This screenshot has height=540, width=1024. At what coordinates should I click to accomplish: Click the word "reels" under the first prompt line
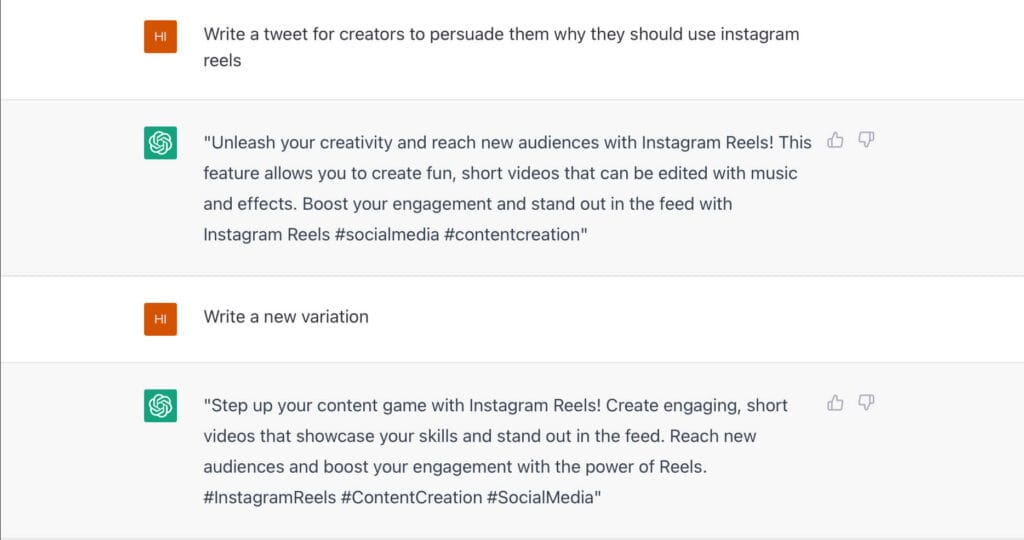[x=222, y=61]
